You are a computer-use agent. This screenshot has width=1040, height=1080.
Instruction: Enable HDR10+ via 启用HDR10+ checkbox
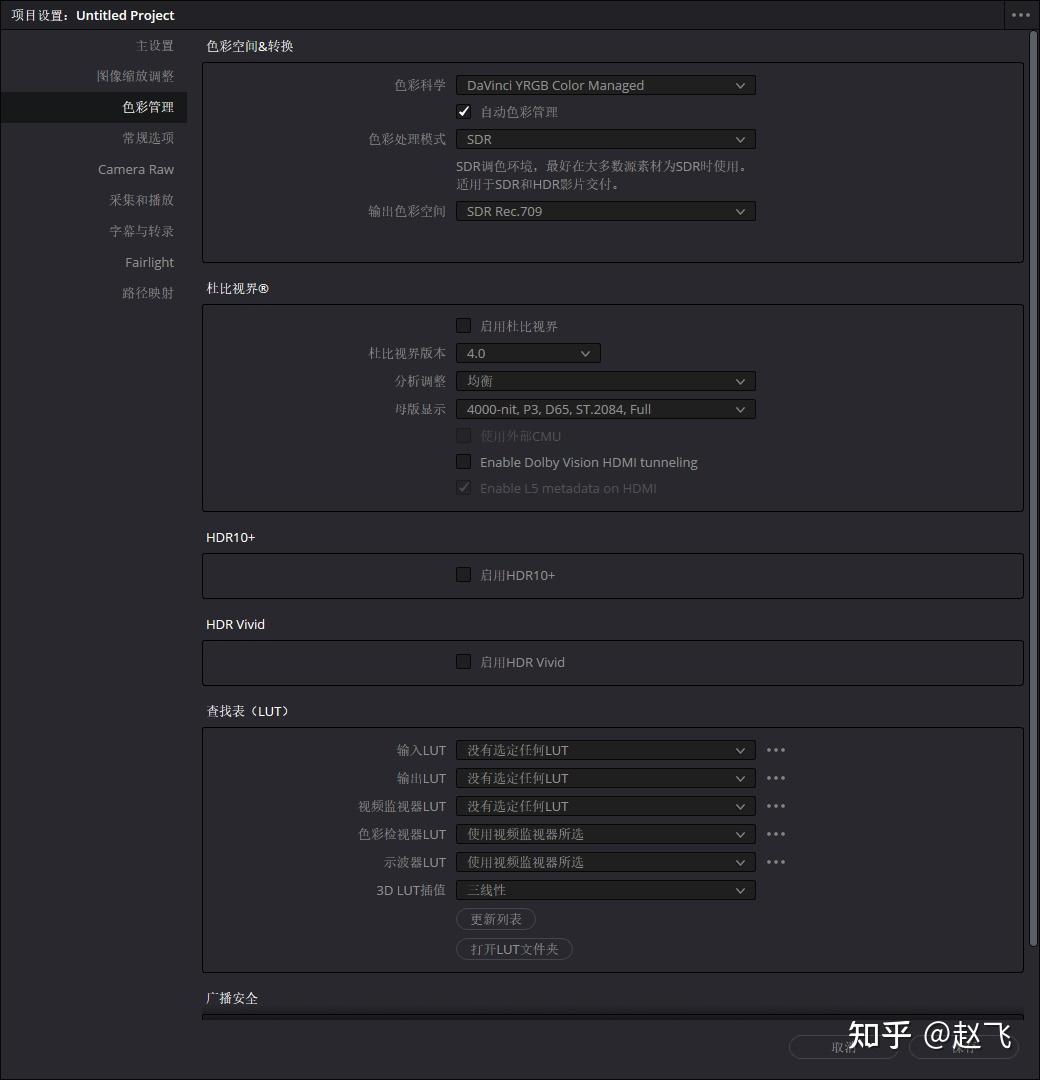(x=463, y=574)
